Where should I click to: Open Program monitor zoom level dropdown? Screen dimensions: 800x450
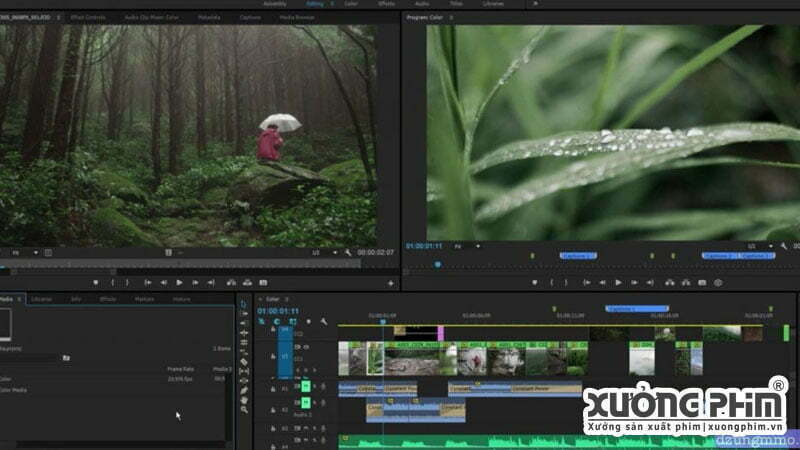pyautogui.click(x=467, y=246)
